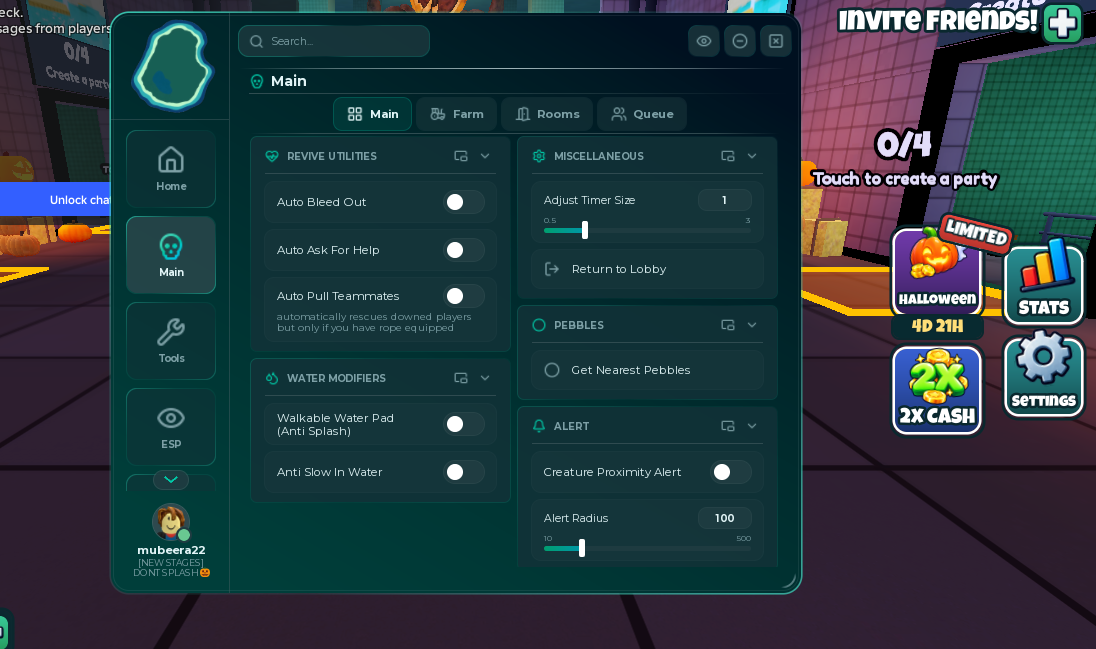
Task: Click the Revive Utilities heart icon
Action: [272, 156]
